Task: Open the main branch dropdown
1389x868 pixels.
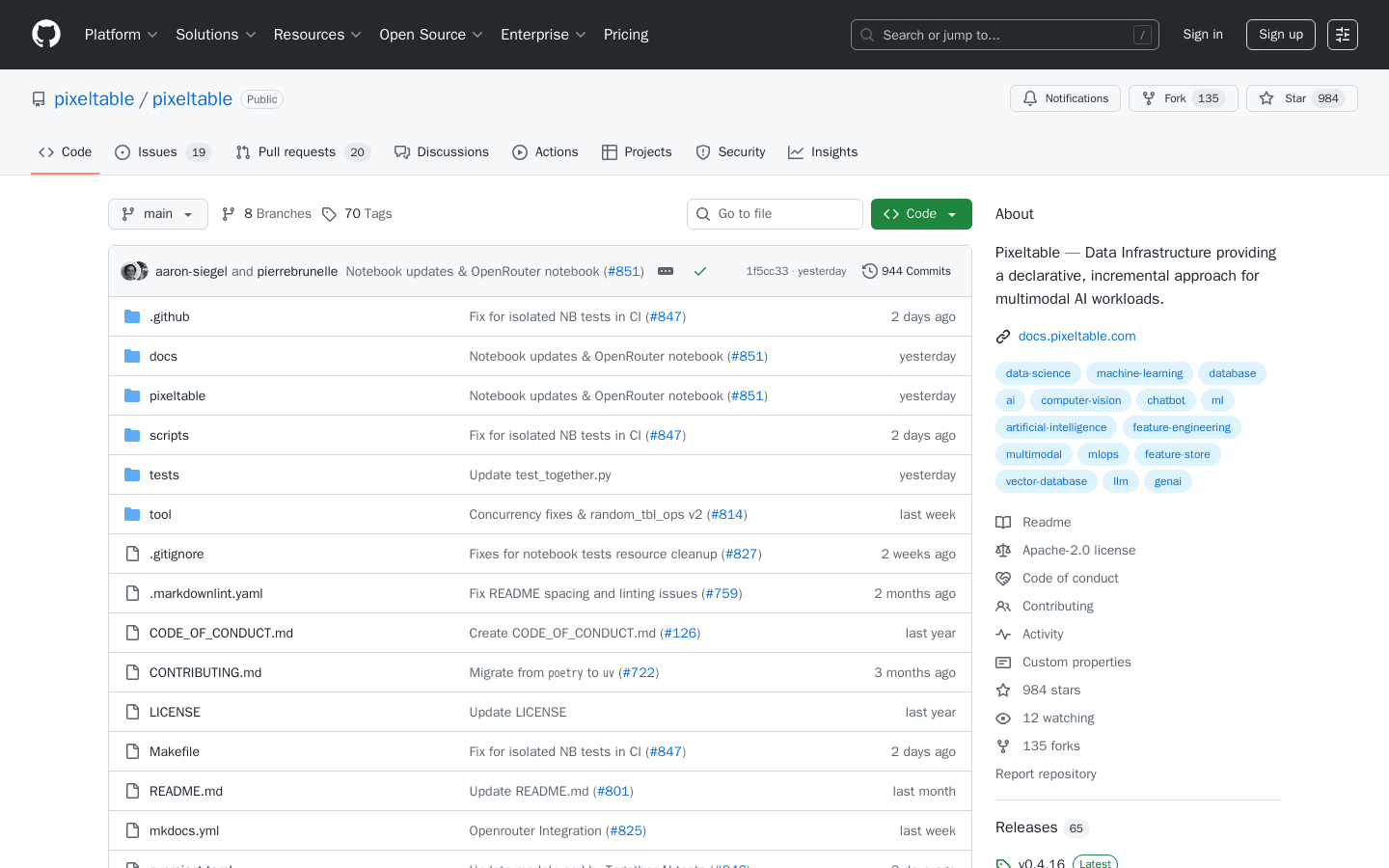Action: click(x=157, y=213)
